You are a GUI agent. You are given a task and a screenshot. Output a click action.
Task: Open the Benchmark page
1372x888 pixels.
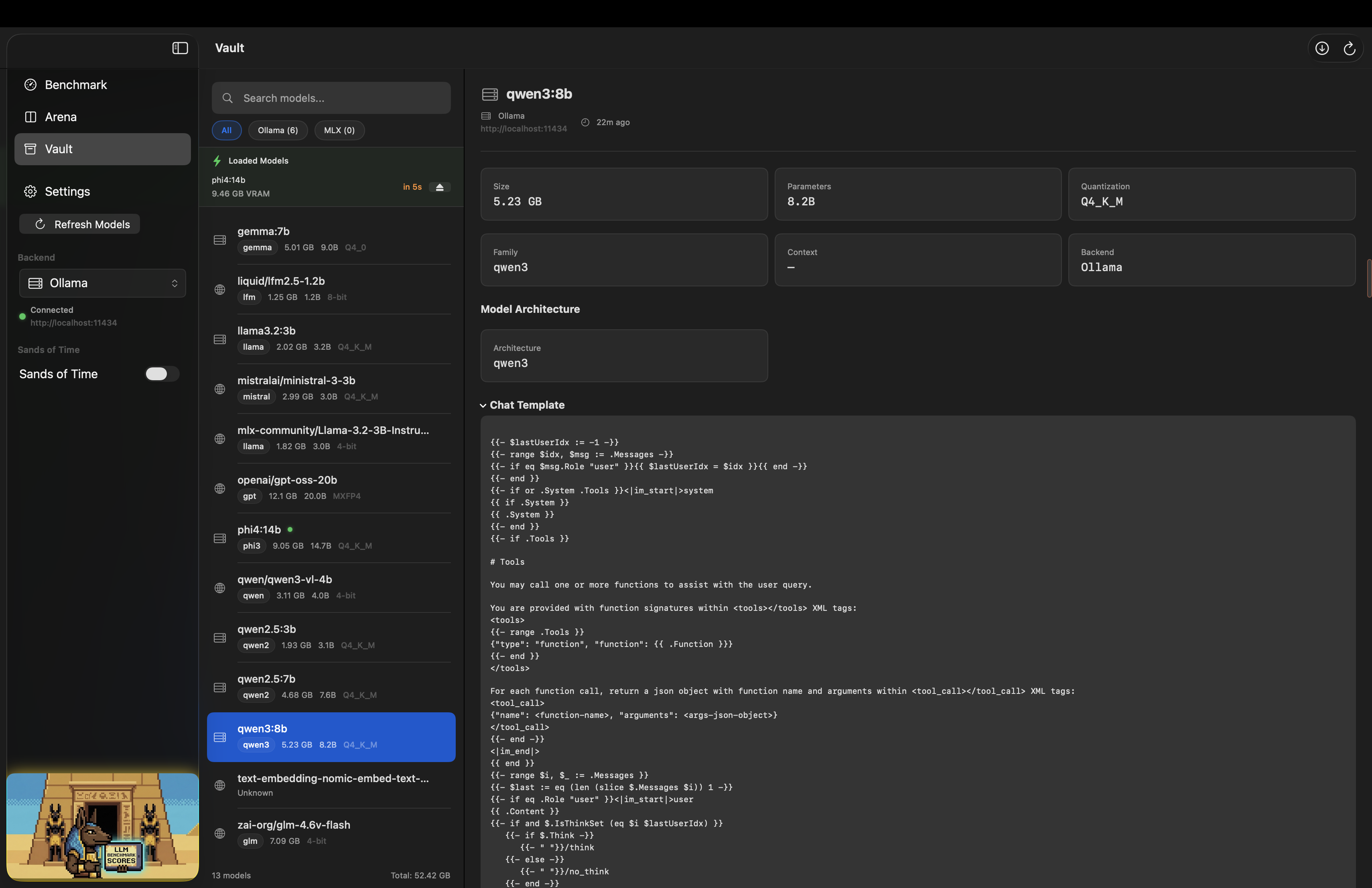tap(103, 85)
